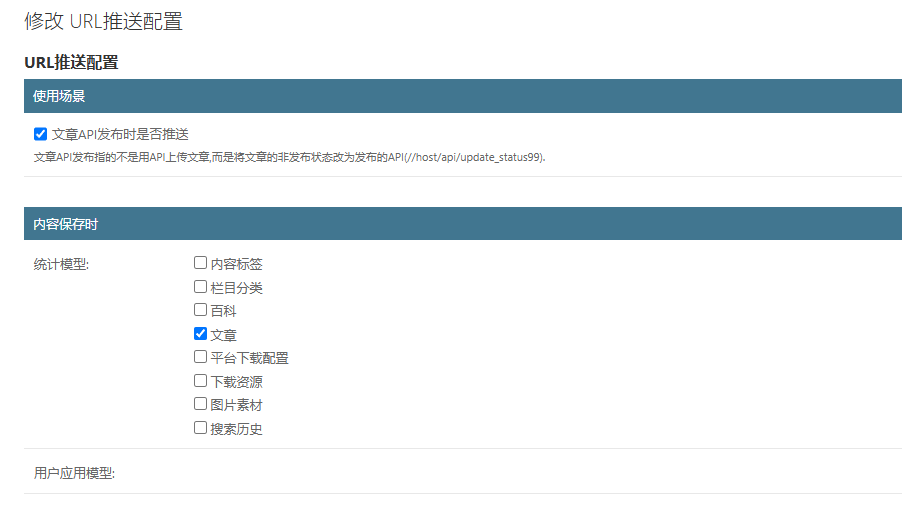Click the 使用场景 section header

coord(59,96)
